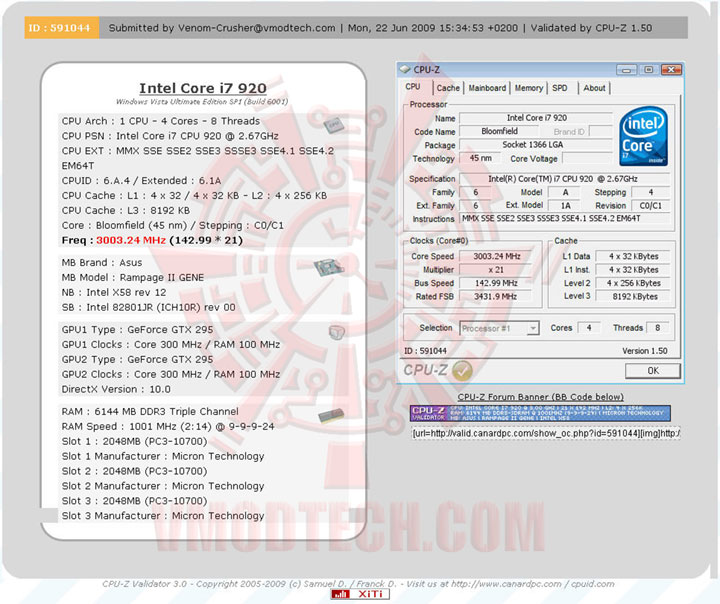Click the Technology value 45 nm
The image size is (720, 604).
(480, 158)
